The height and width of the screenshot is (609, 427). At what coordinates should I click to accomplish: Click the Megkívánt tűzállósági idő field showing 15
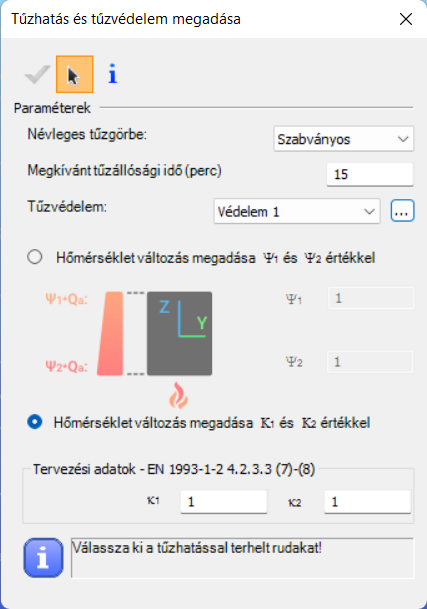tap(370, 174)
